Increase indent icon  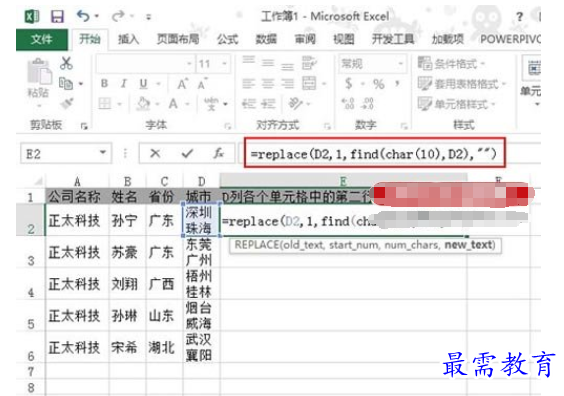(x=268, y=104)
